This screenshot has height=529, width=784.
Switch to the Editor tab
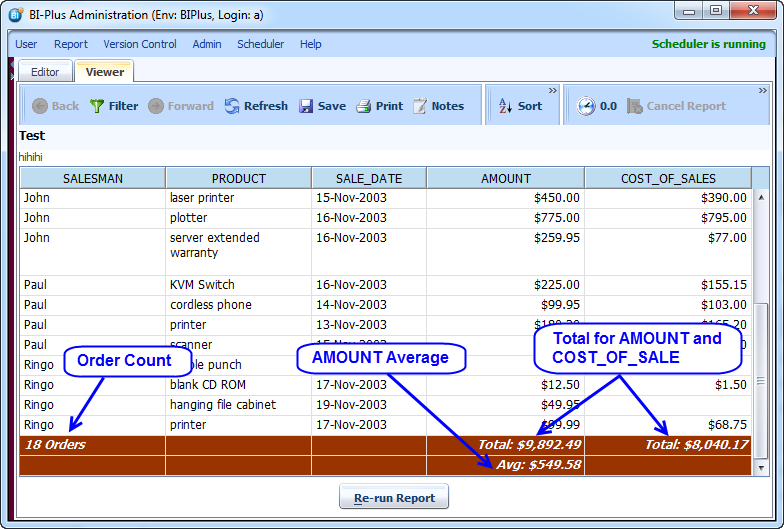click(45, 72)
